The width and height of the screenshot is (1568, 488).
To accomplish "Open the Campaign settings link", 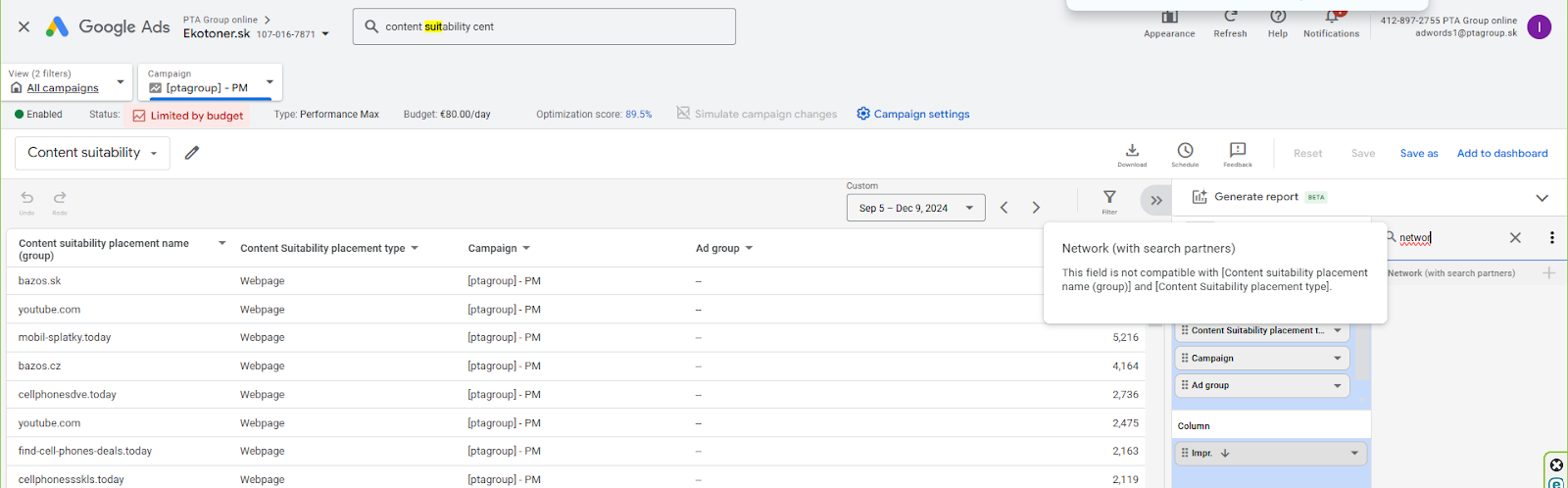I will click(x=921, y=115).
